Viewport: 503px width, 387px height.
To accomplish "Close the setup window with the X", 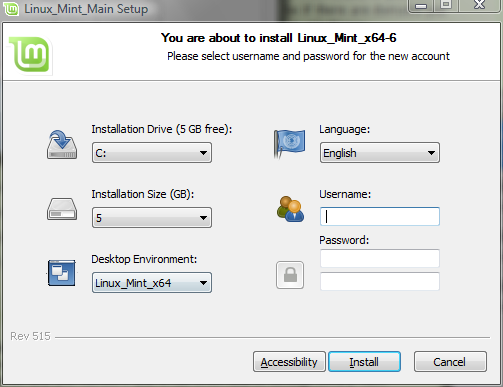I will pyautogui.click(x=480, y=5).
